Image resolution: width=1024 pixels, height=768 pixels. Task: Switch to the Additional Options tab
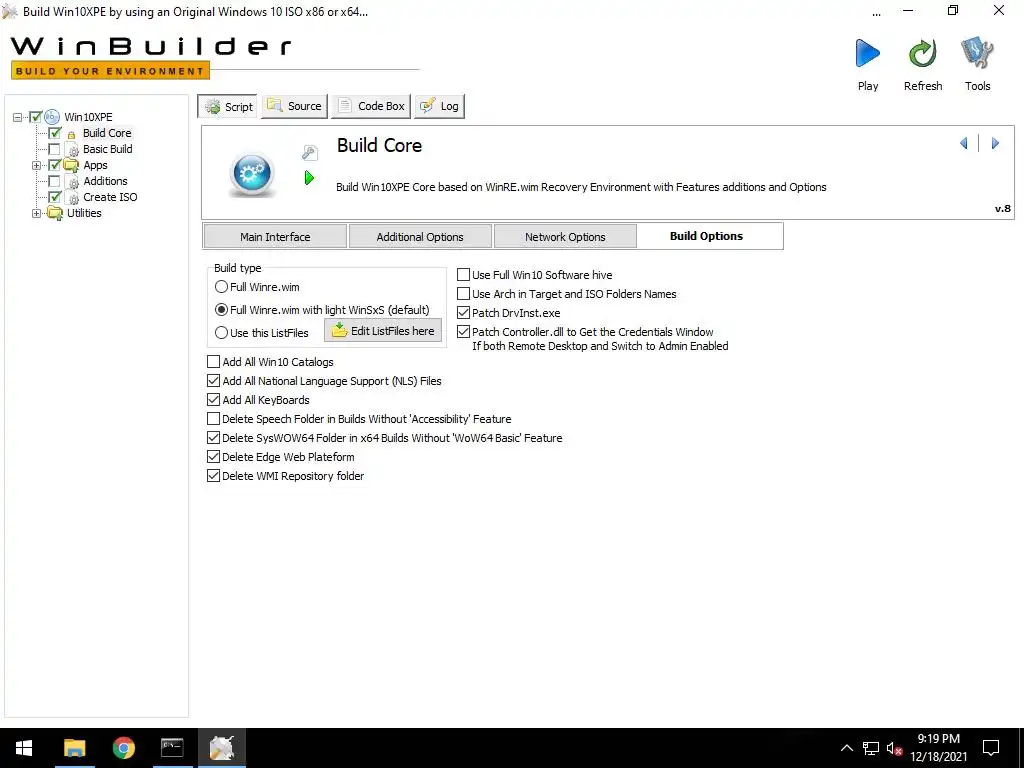click(x=420, y=237)
